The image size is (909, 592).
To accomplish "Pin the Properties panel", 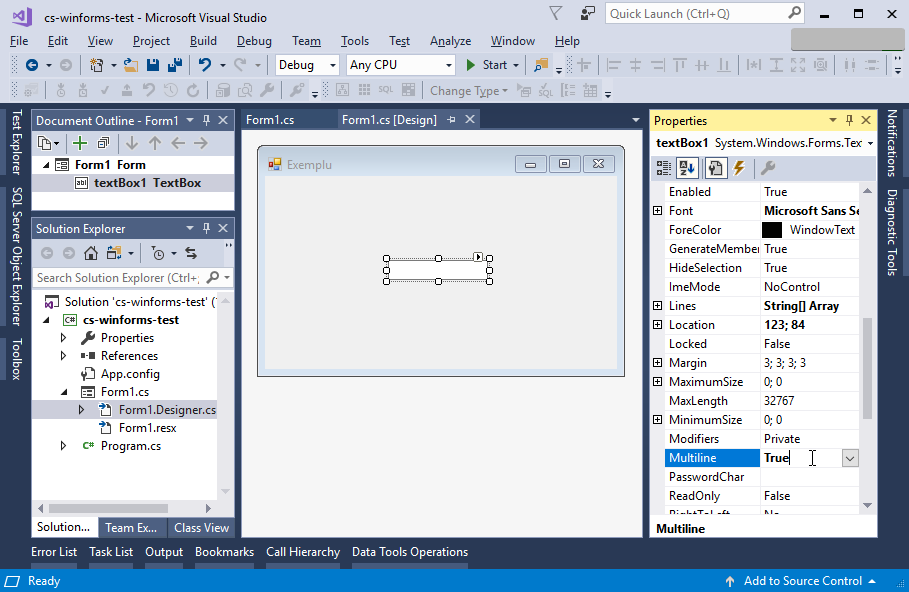I will tap(849, 120).
